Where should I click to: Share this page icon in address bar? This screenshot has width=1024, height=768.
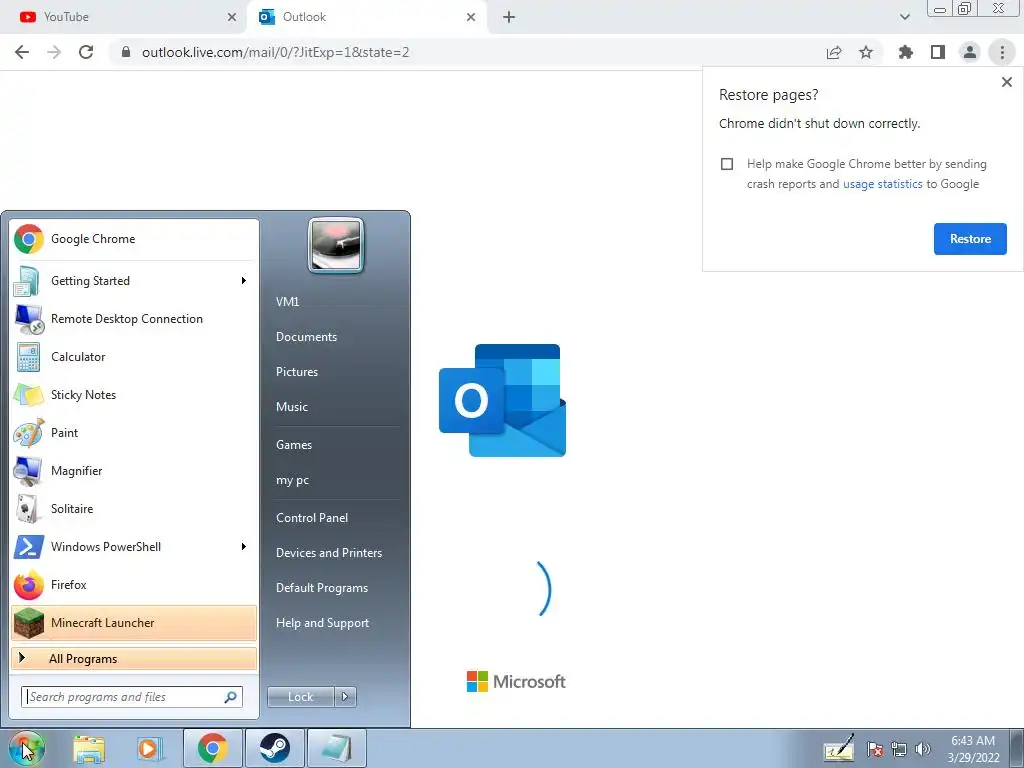(834, 52)
